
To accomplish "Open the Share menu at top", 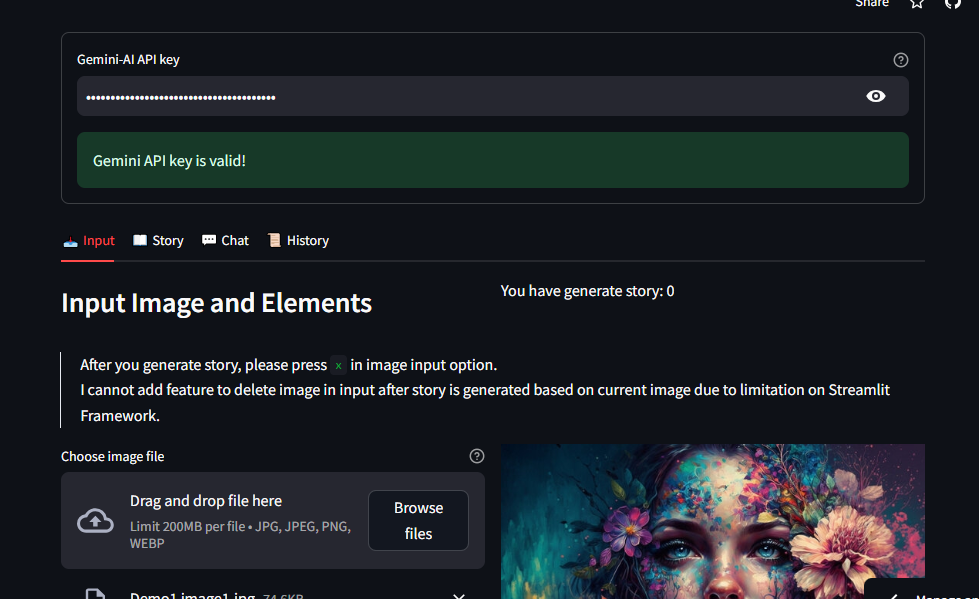I will pos(872,4).
